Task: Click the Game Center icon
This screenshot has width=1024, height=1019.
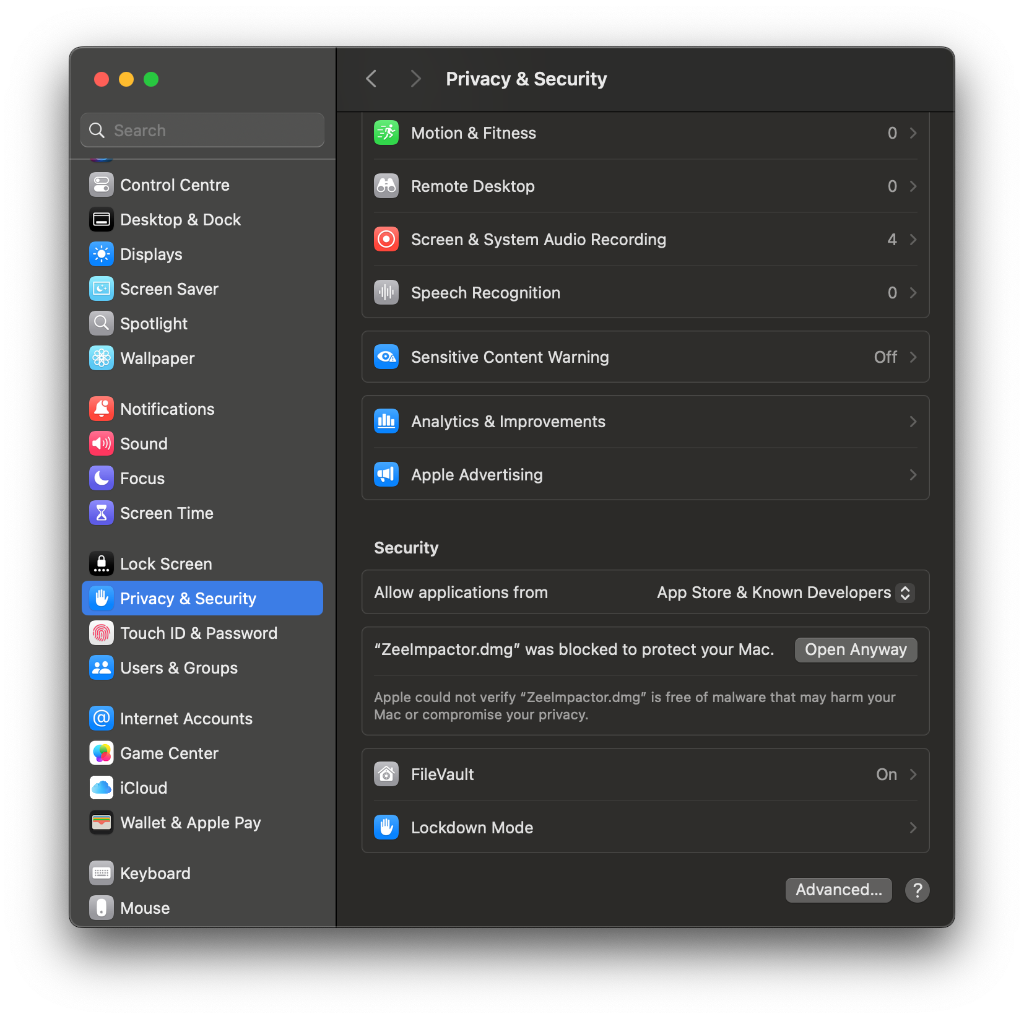Action: (x=101, y=753)
